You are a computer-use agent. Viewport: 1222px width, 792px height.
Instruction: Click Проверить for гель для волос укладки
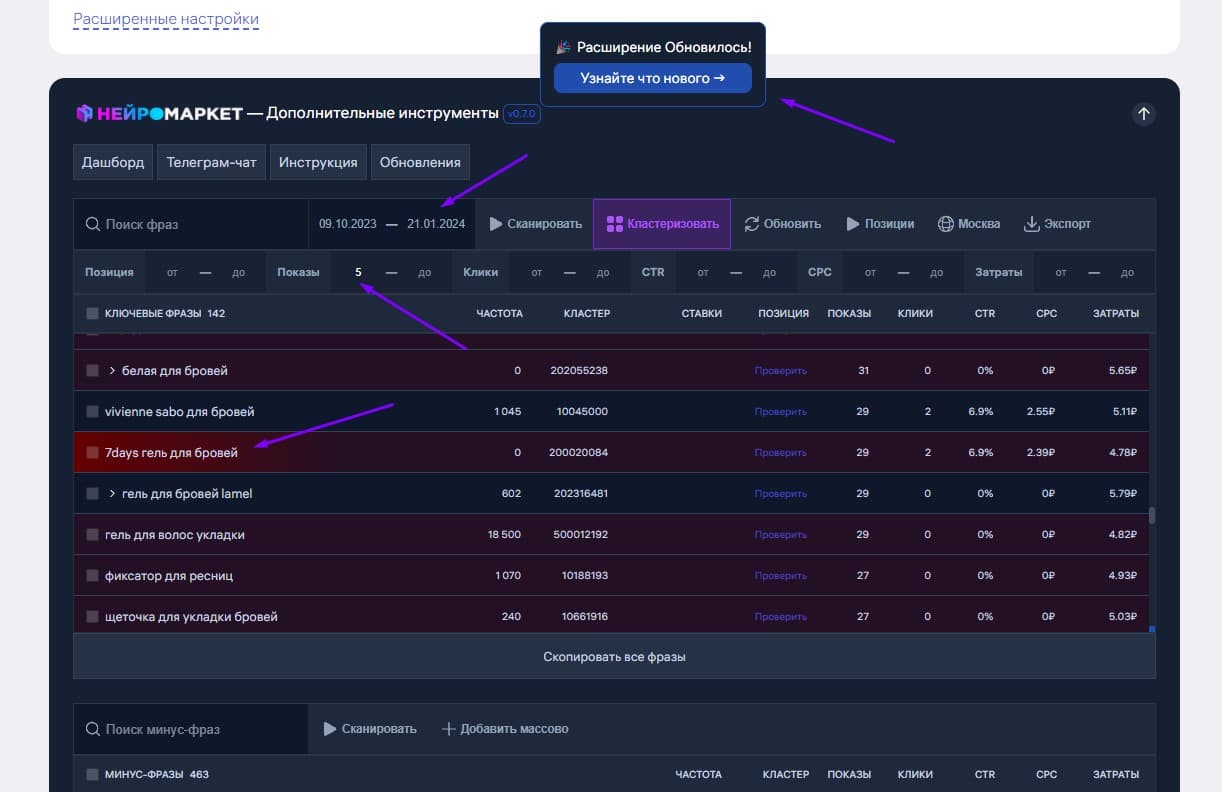click(780, 535)
